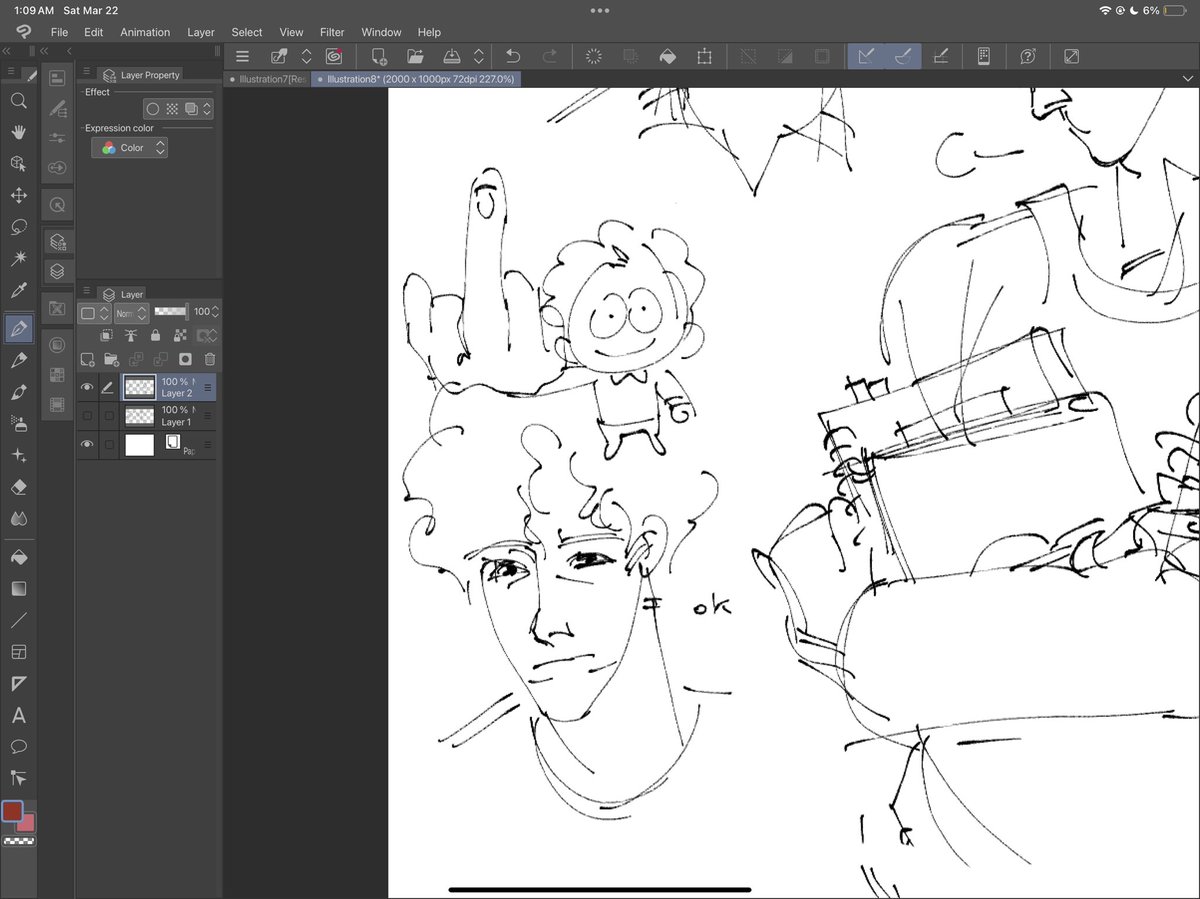Delete layer with the trash icon
Screen dimensions: 1200x899
click(209, 359)
